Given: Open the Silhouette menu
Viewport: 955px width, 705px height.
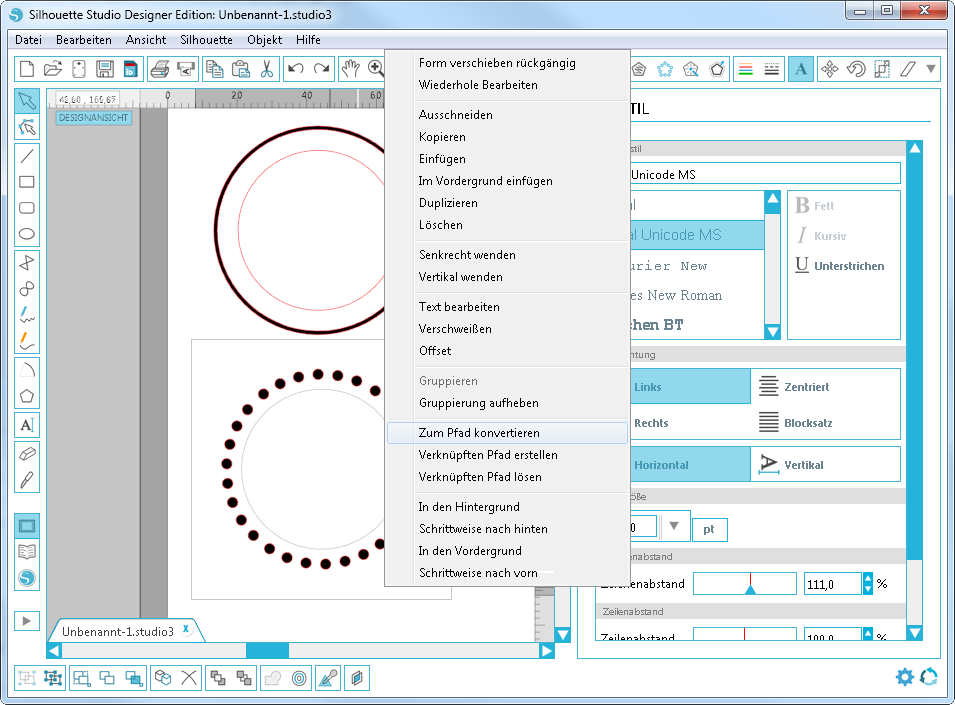Looking at the screenshot, I should 206,40.
